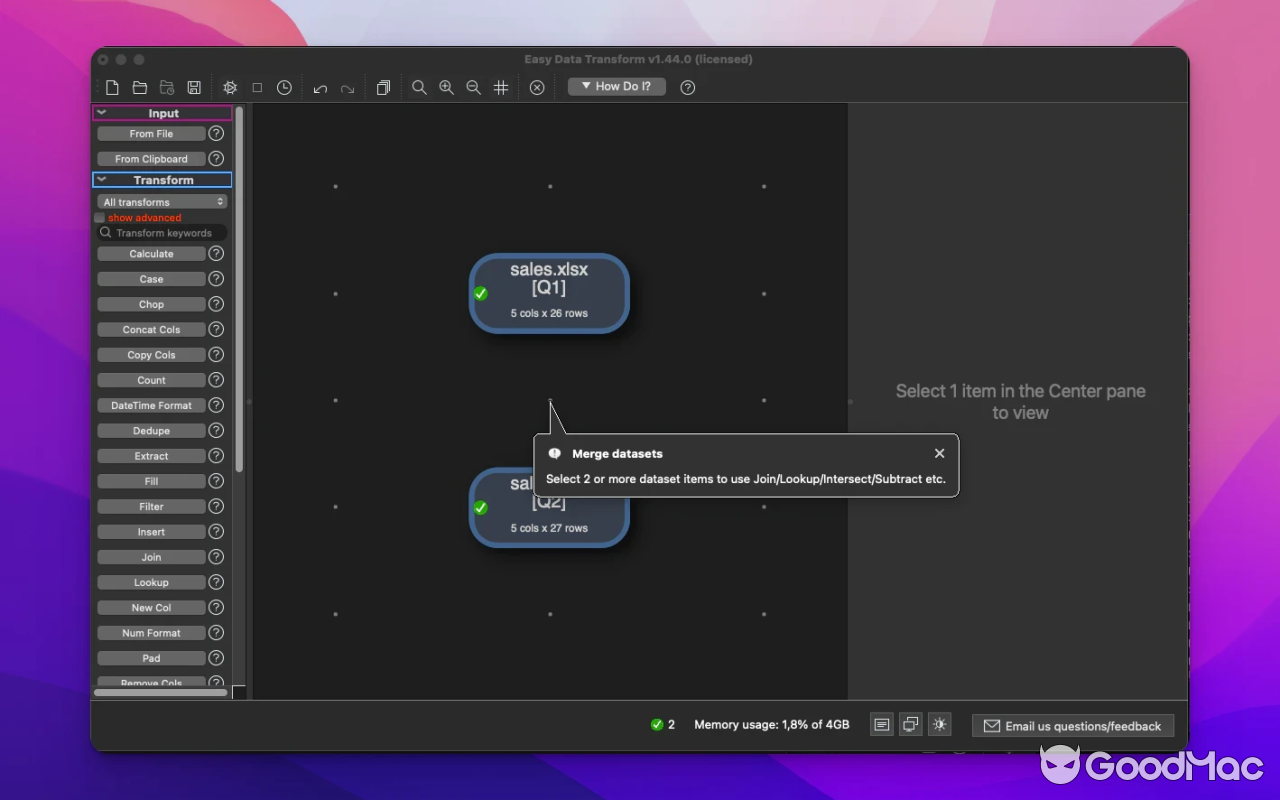Click the Transform keywords search field
Viewport: 1280px width, 800px height.
[165, 233]
